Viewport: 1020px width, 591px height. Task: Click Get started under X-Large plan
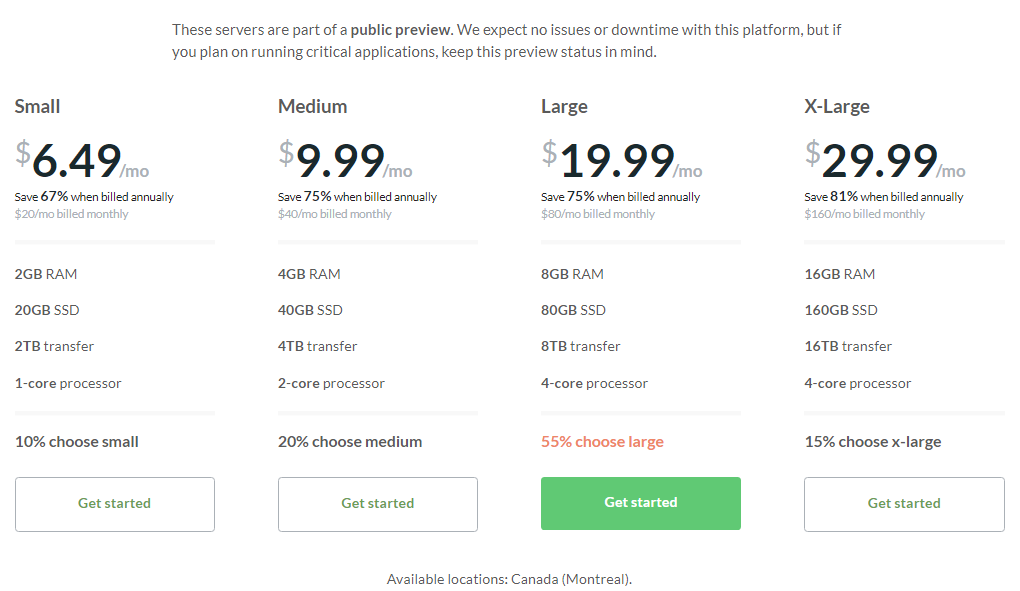(x=904, y=504)
